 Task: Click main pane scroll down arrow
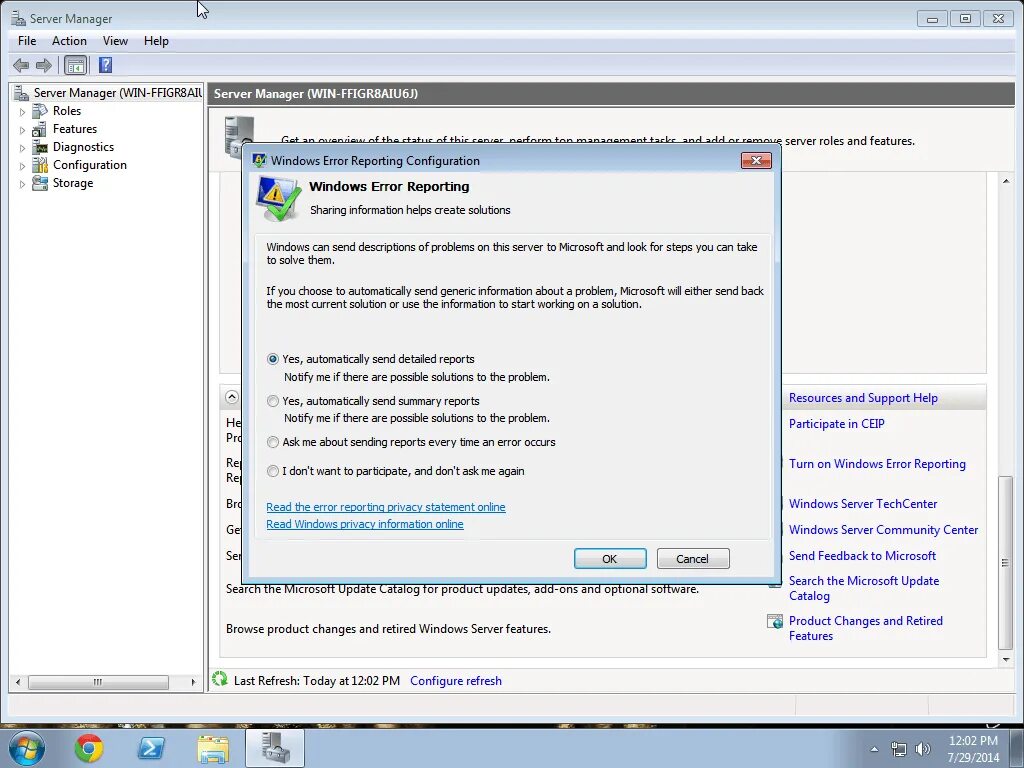click(x=1006, y=660)
